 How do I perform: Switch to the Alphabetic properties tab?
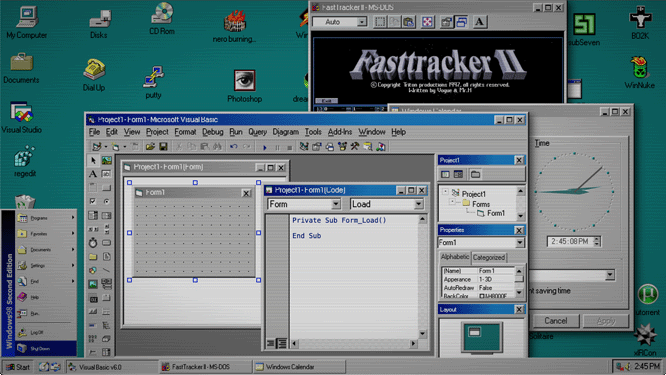coord(455,257)
